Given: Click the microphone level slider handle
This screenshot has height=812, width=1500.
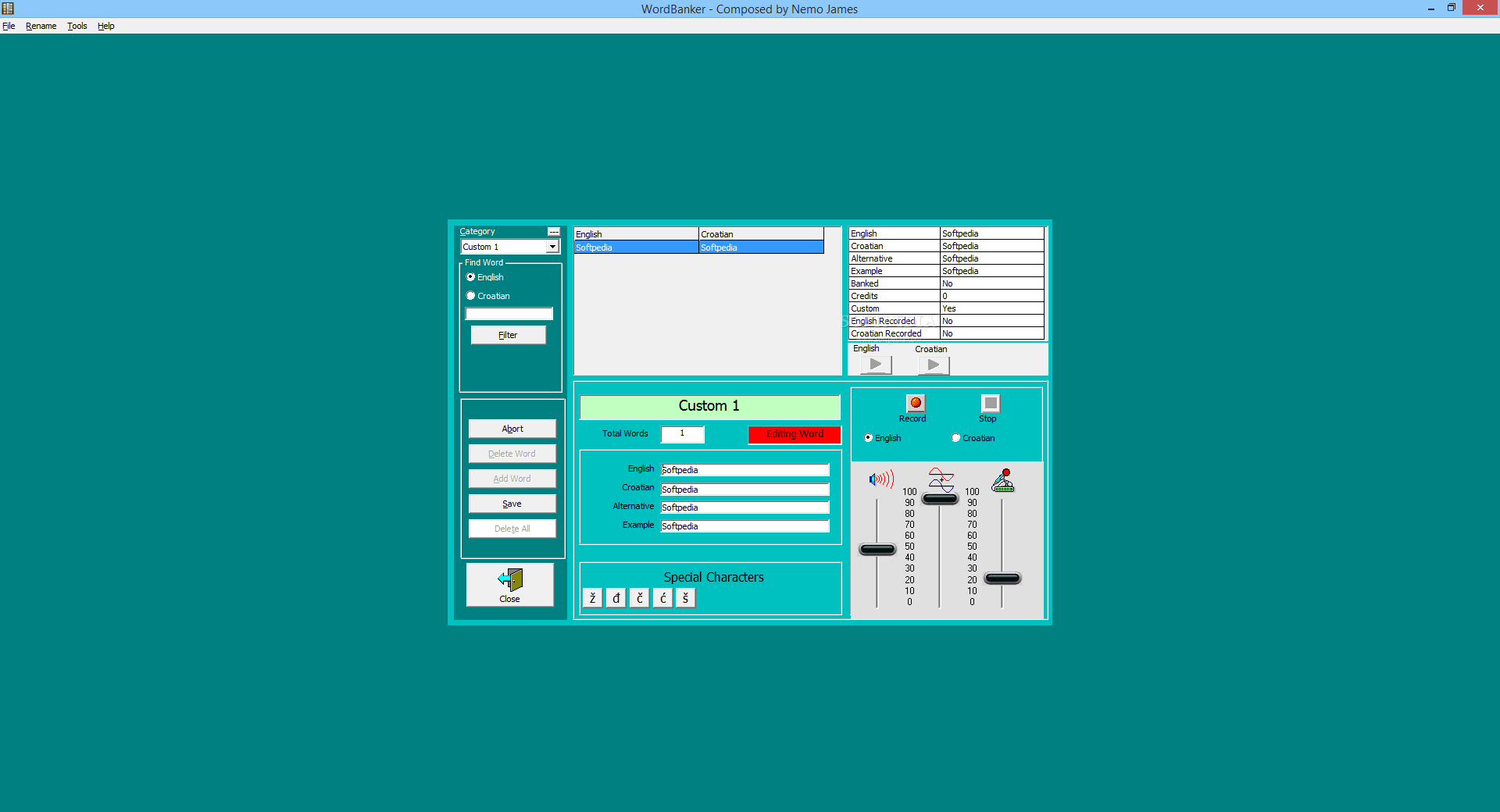Looking at the screenshot, I should click(x=1002, y=579).
